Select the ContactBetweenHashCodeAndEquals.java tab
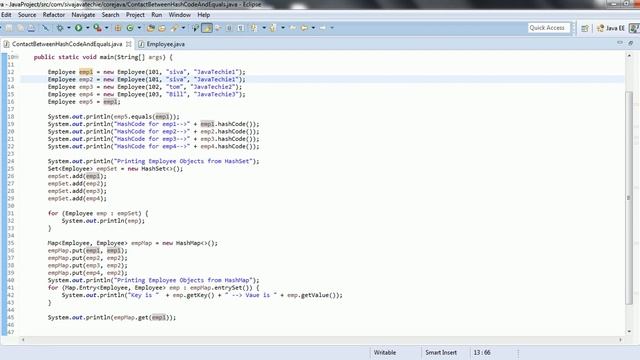640x360 pixels. coord(67,44)
